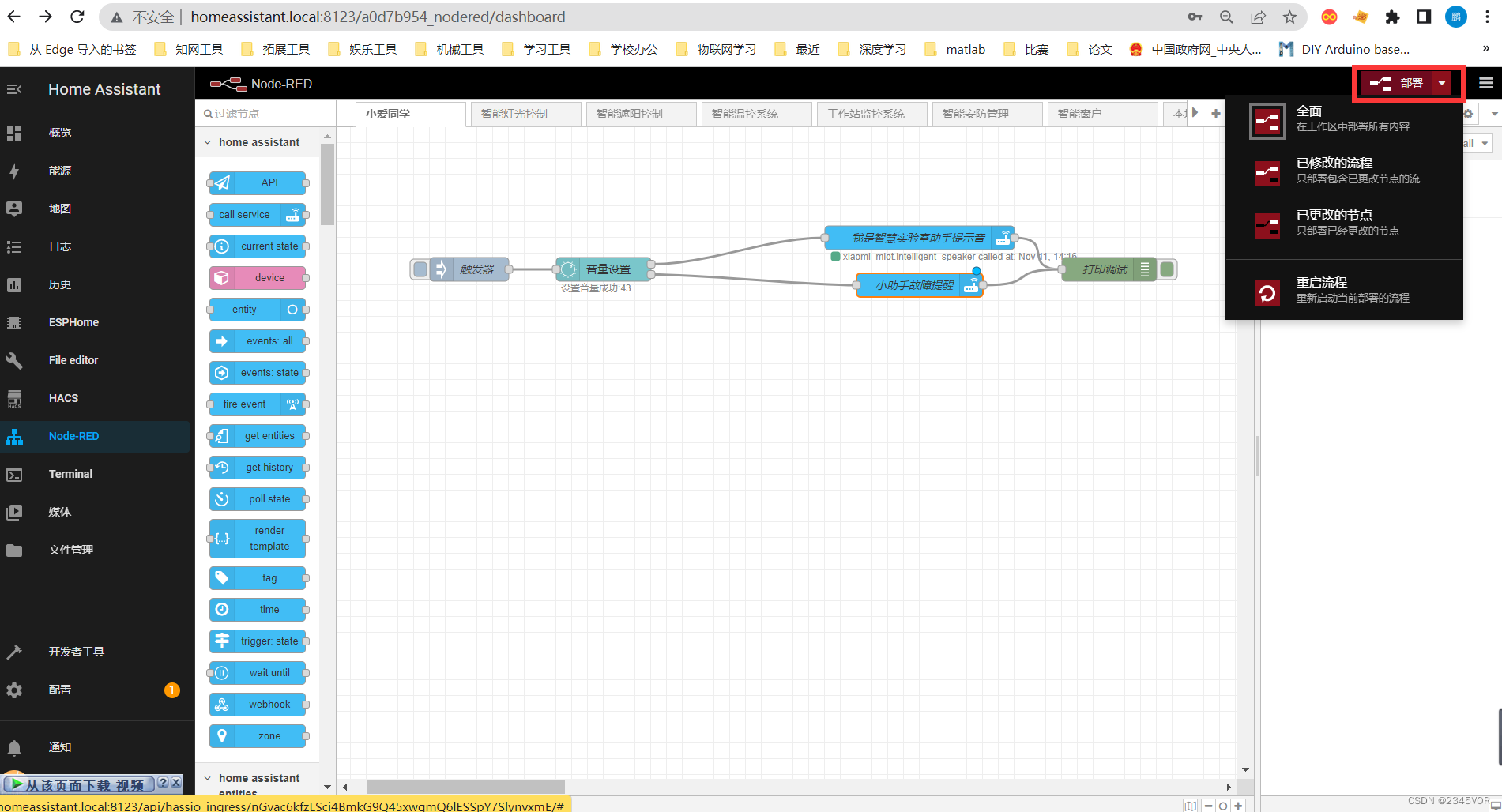Open 概览 overview in Home Assistant sidebar
The height and width of the screenshot is (812, 1502).
coord(95,133)
